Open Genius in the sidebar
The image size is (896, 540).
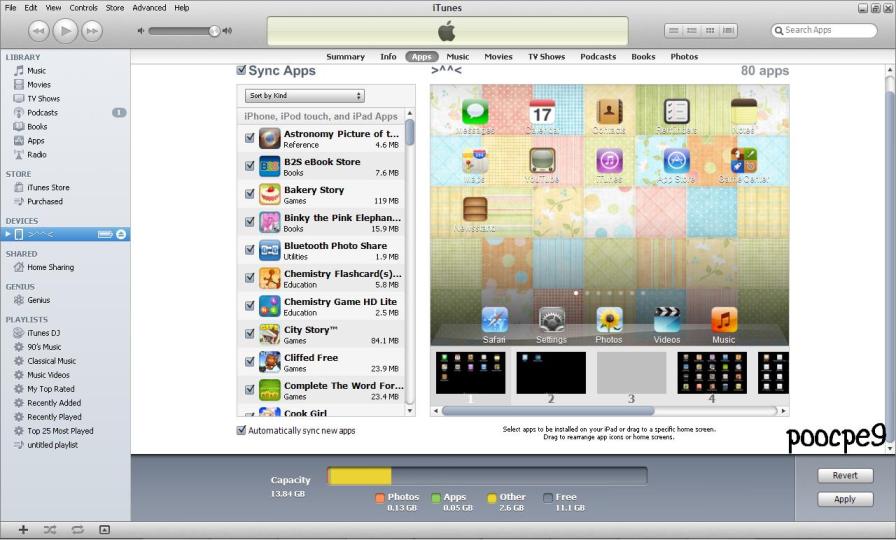[x=38, y=300]
